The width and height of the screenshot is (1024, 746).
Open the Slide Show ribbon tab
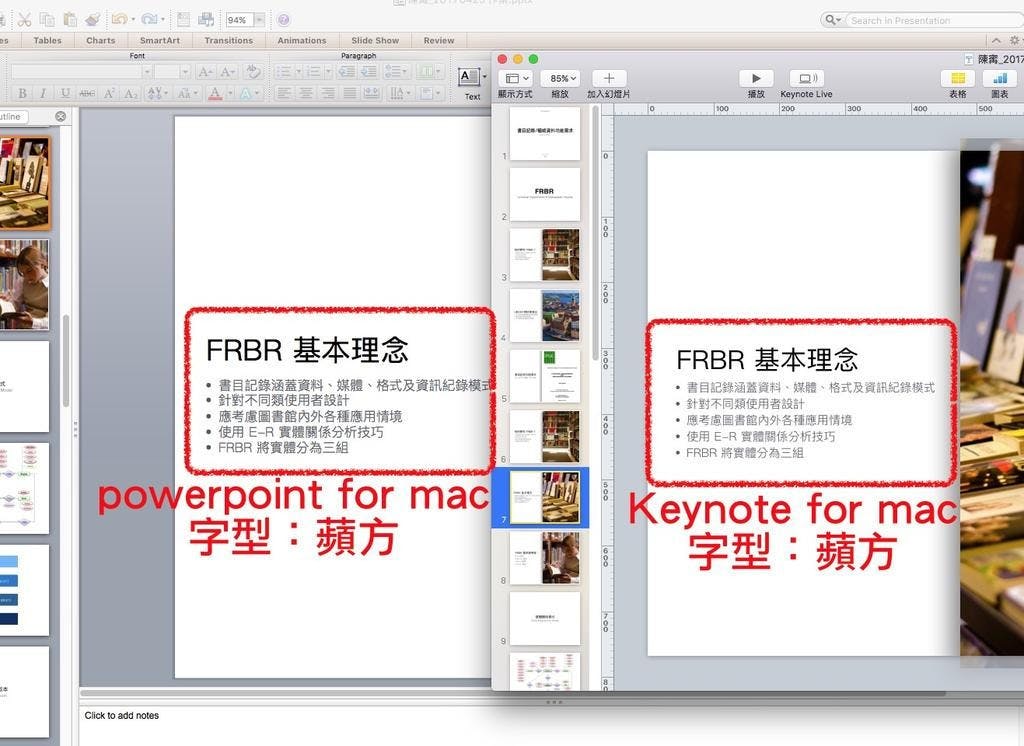pyautogui.click(x=375, y=41)
